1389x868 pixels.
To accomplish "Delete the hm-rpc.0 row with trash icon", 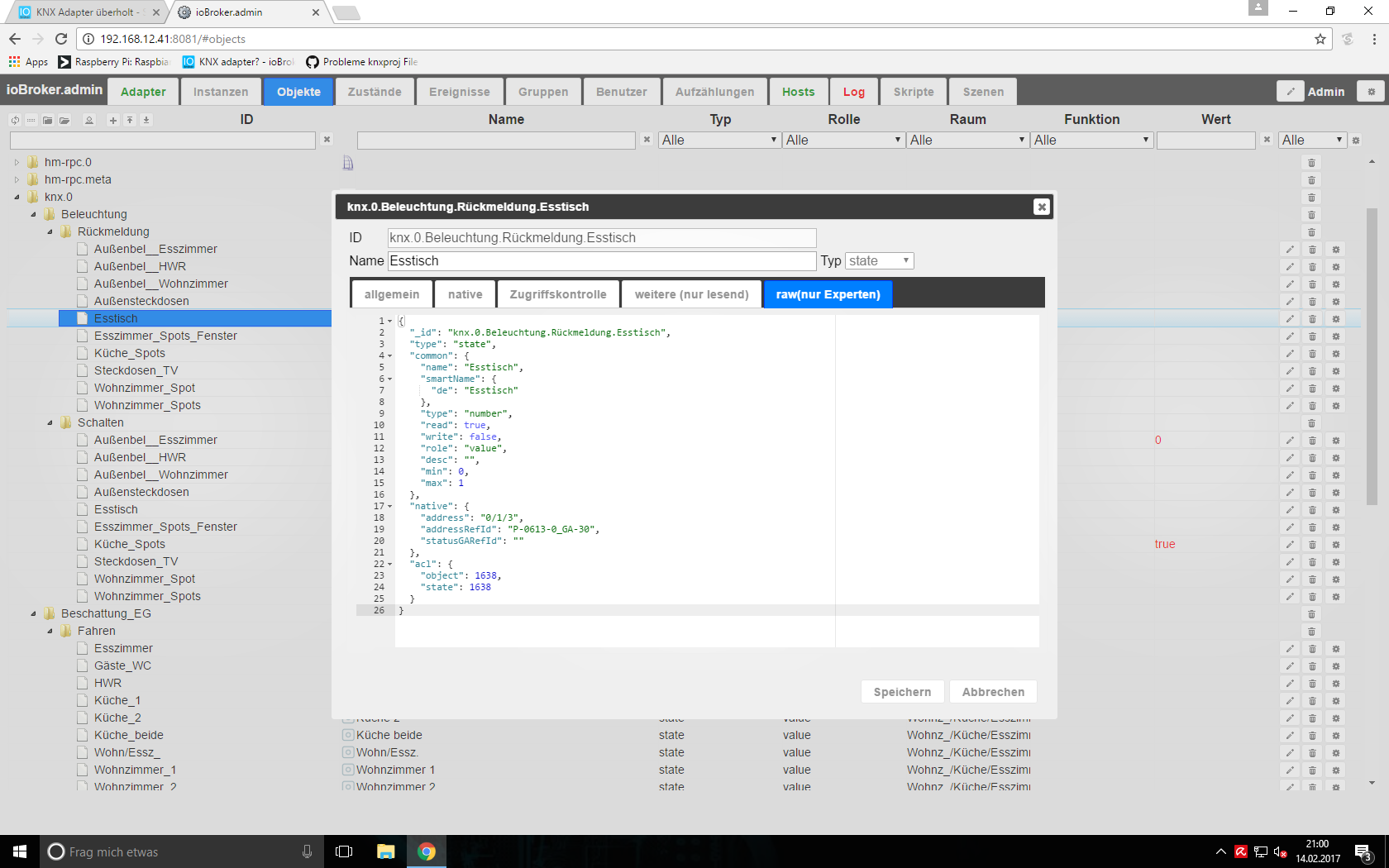I will 1312,163.
